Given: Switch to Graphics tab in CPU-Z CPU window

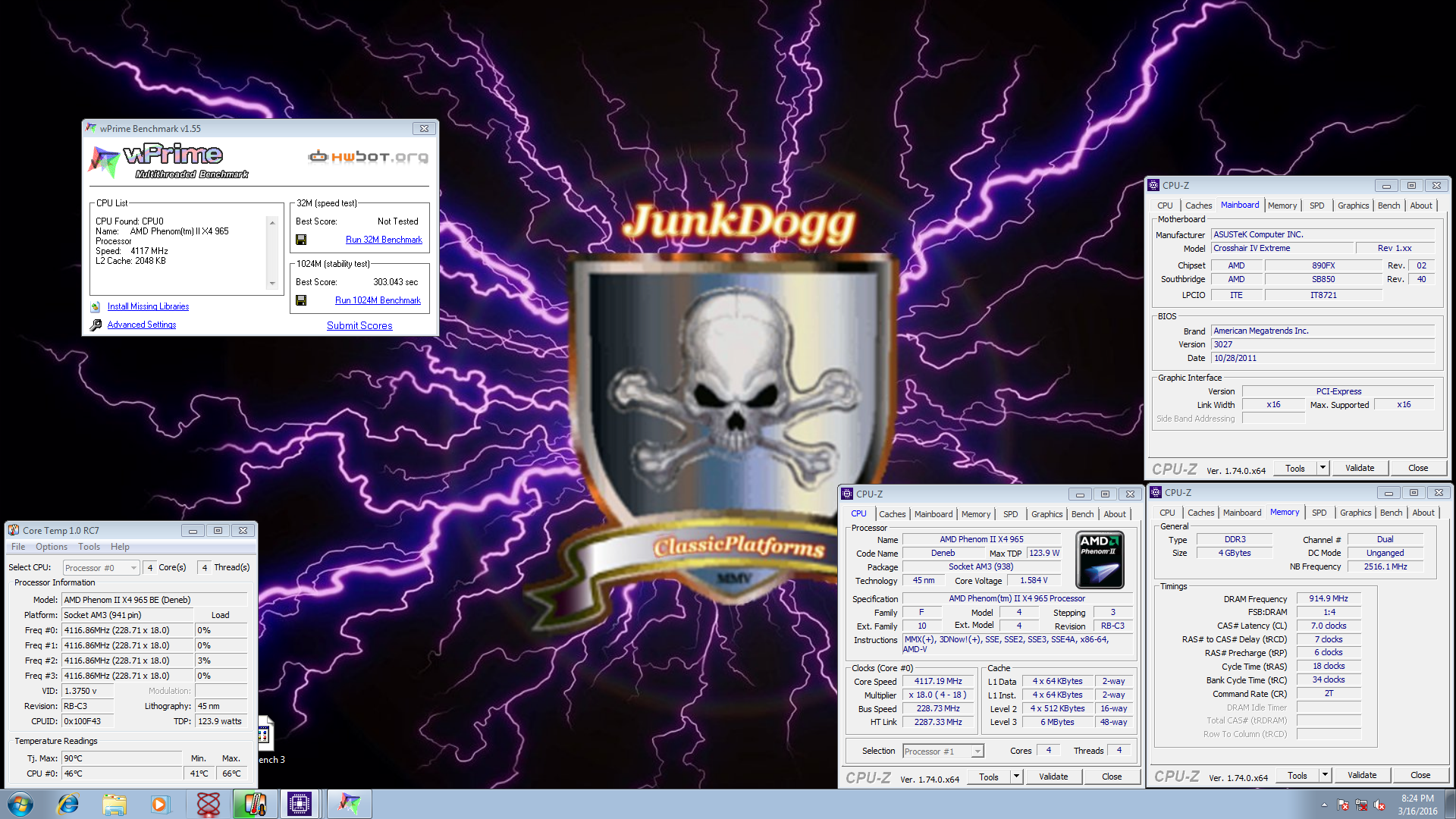Looking at the screenshot, I should click(1046, 514).
